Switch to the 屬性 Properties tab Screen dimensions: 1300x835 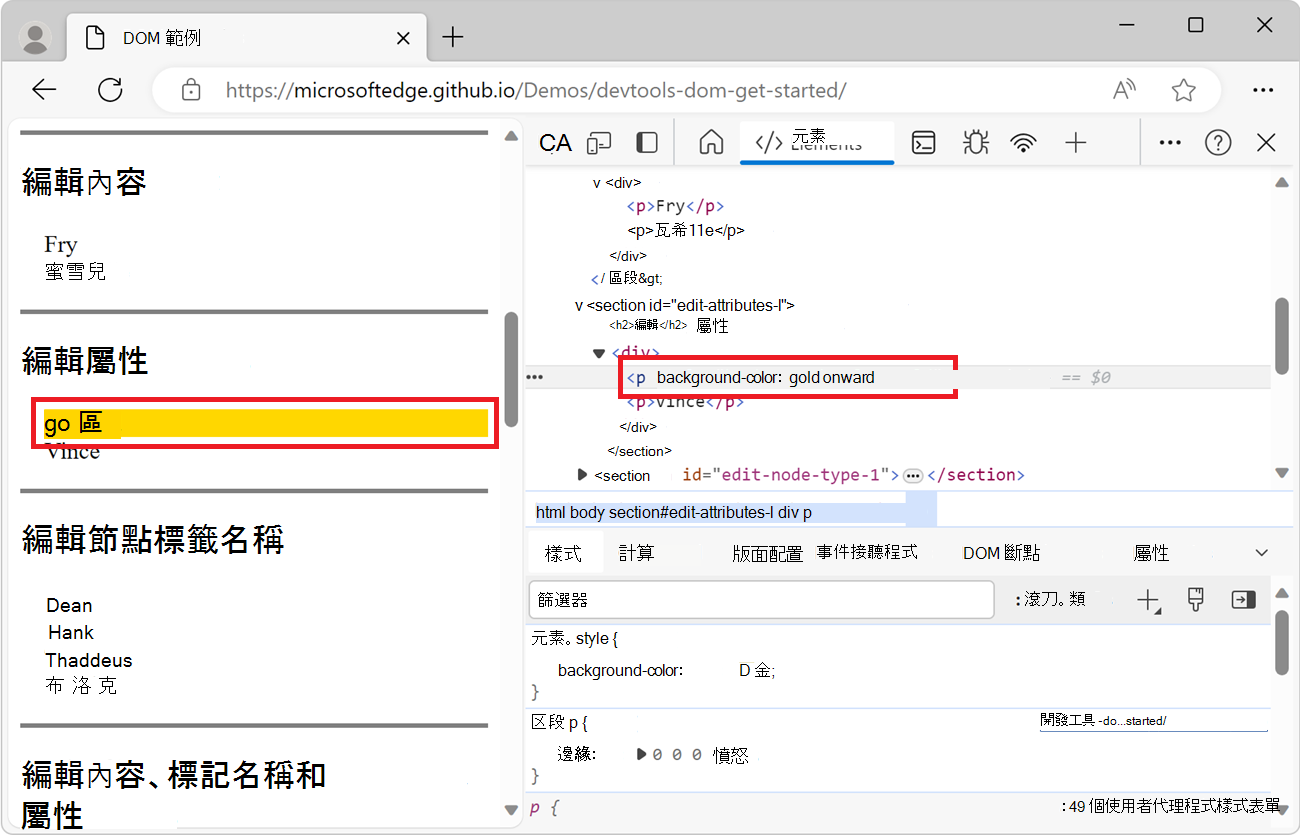pos(1151,553)
